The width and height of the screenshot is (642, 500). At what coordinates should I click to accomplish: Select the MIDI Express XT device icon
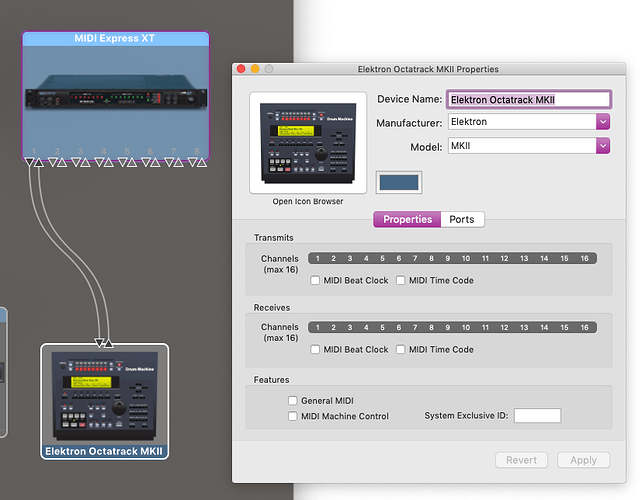click(116, 96)
